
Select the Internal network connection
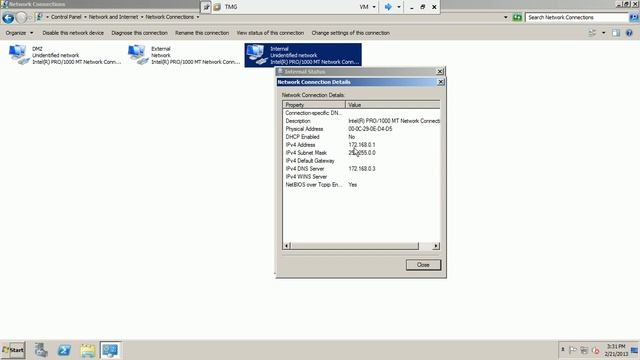tap(303, 55)
